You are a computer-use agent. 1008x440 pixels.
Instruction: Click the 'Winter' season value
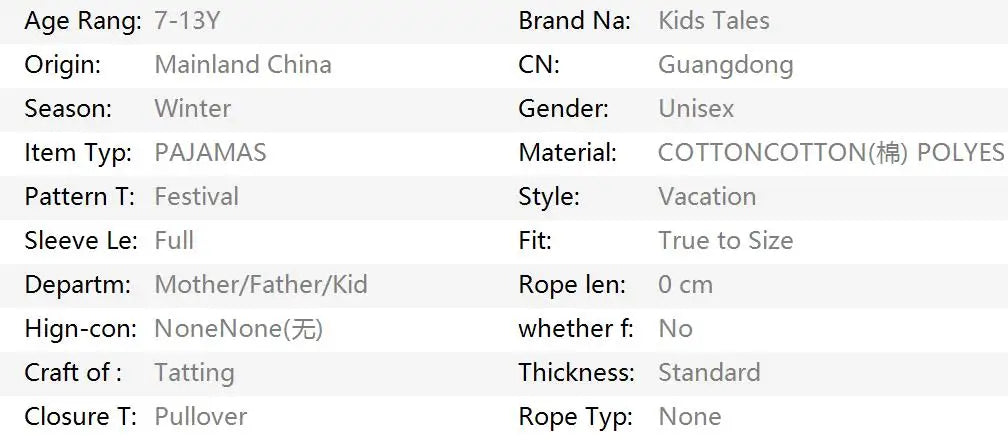192,109
